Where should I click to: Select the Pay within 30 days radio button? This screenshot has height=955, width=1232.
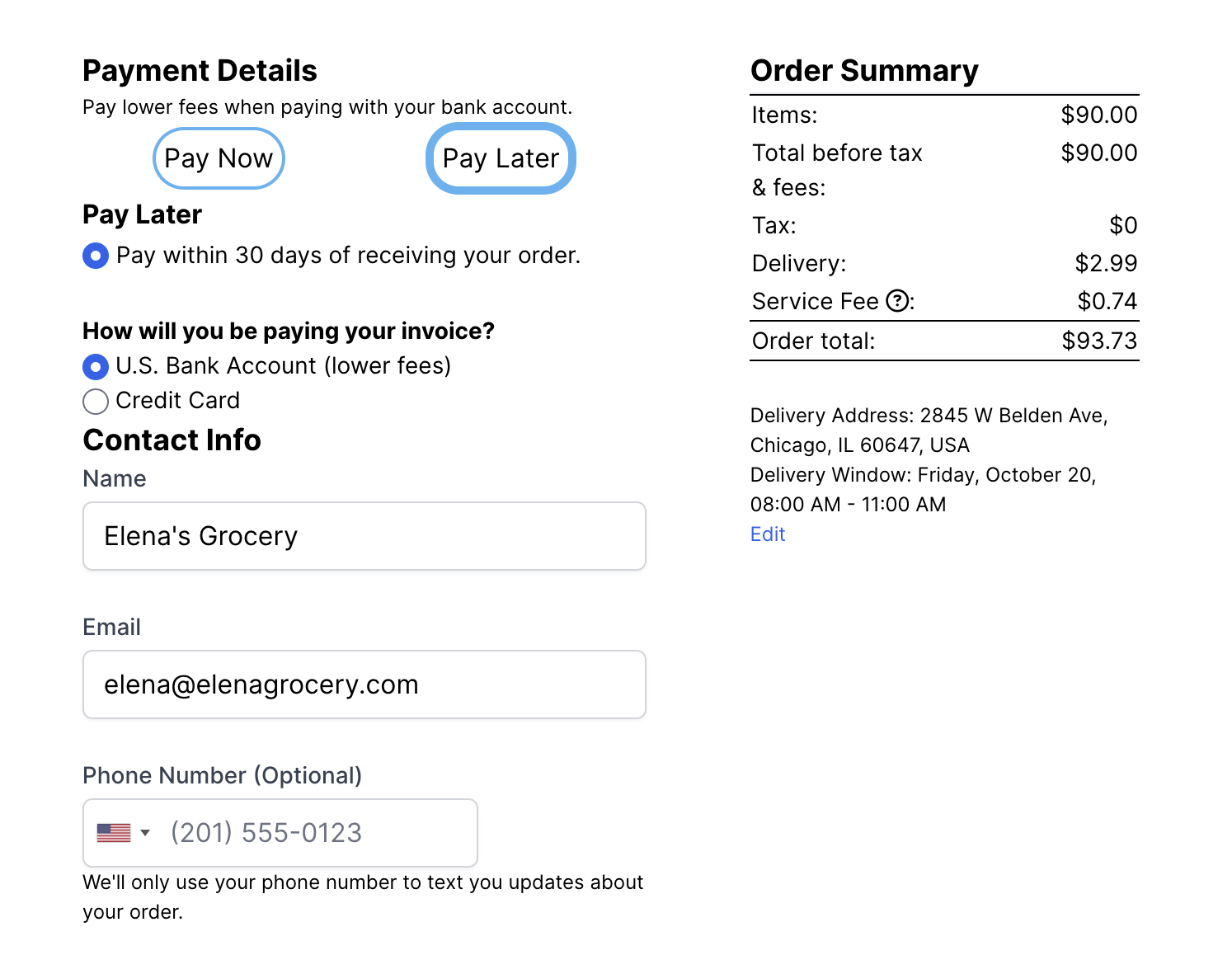click(96, 256)
